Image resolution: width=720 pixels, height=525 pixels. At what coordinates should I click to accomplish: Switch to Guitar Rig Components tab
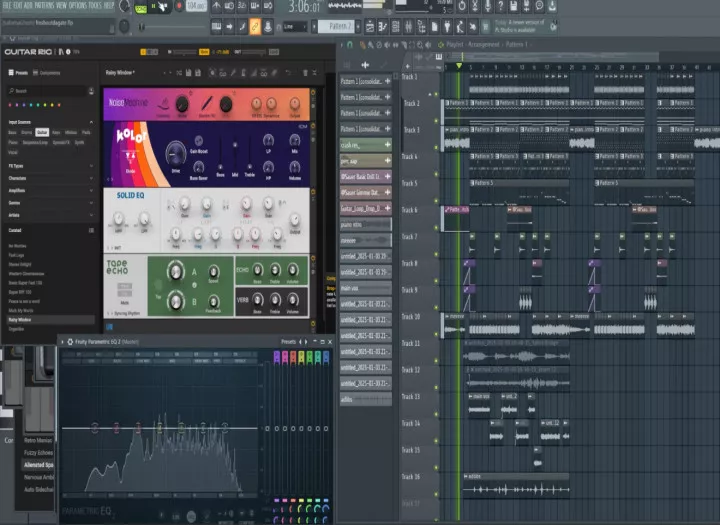click(46, 73)
